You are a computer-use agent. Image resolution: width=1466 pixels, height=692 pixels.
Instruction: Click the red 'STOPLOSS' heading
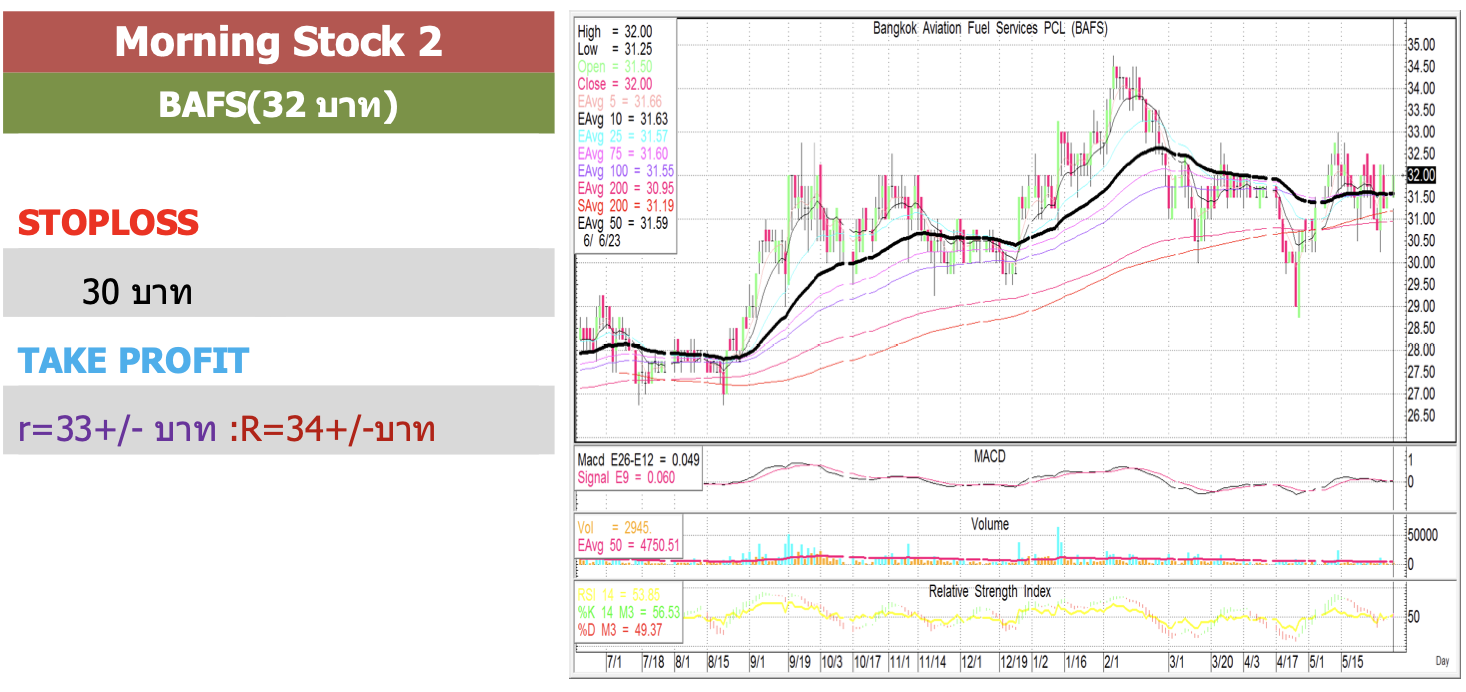(x=108, y=223)
